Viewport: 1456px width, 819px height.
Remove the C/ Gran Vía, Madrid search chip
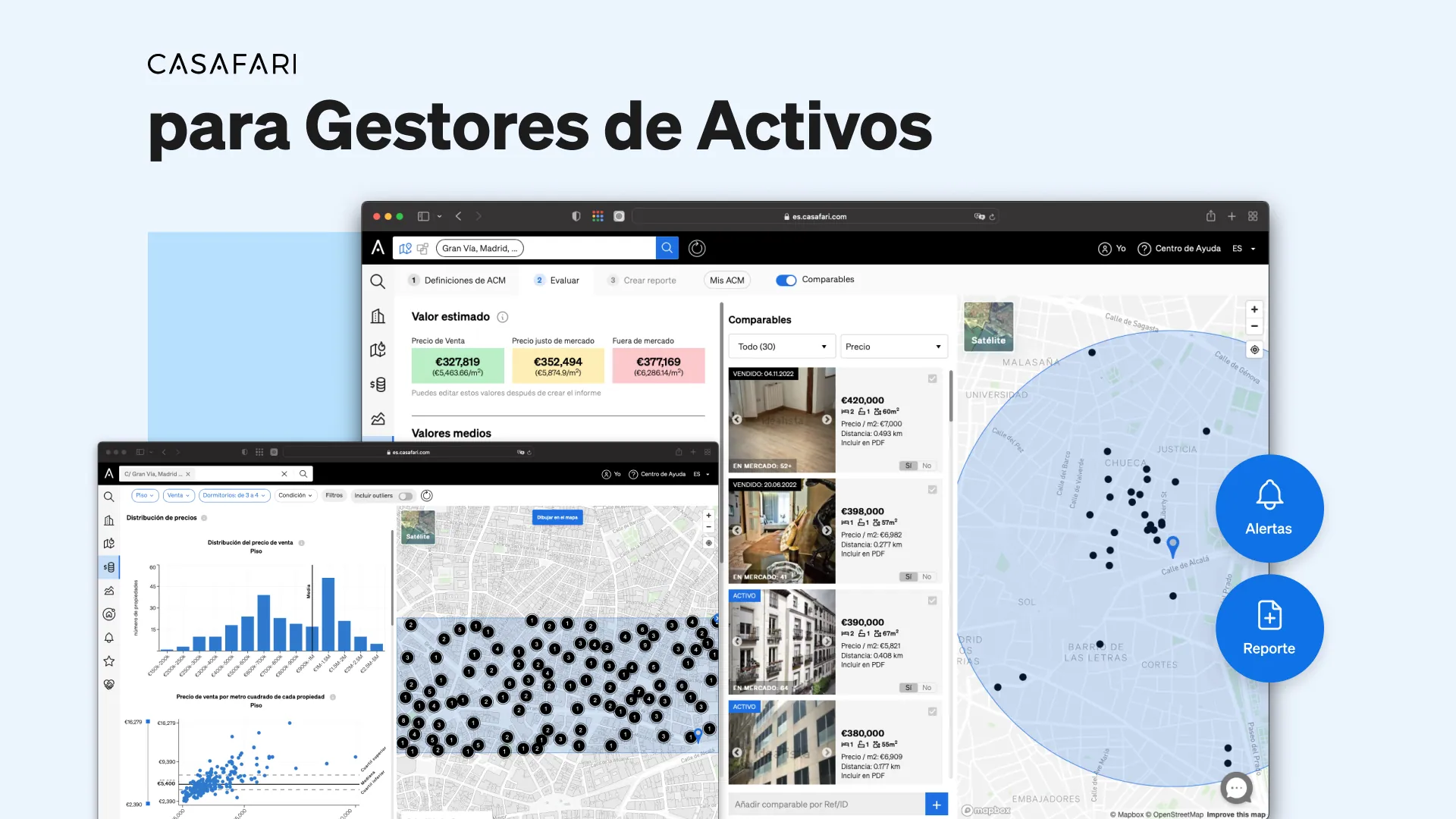(x=188, y=474)
